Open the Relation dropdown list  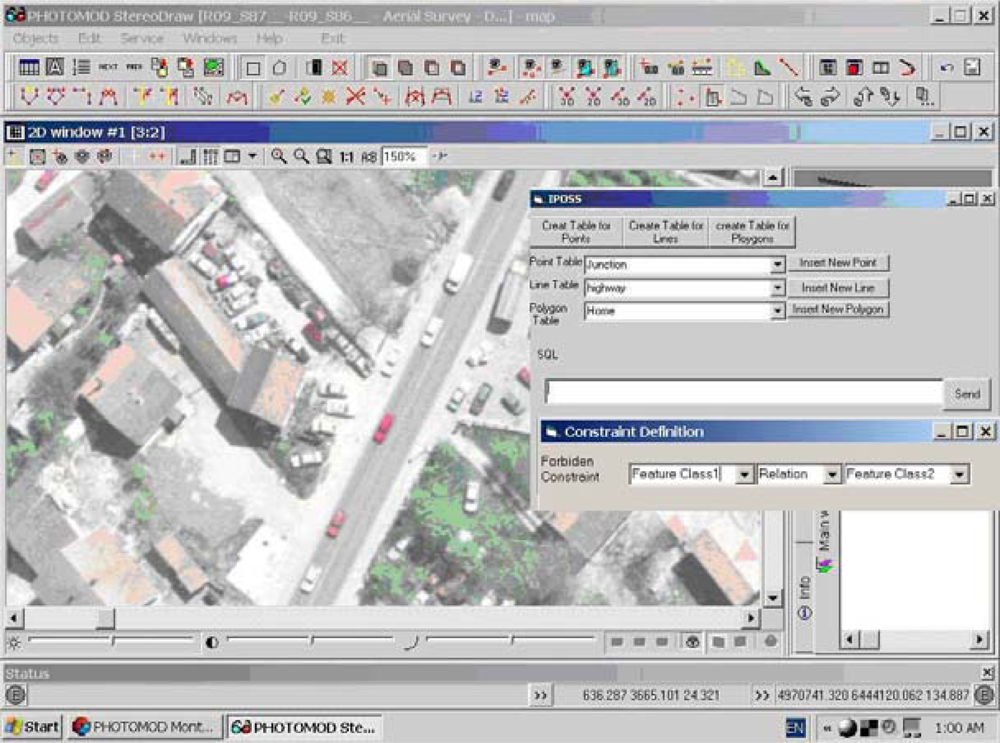tap(831, 475)
